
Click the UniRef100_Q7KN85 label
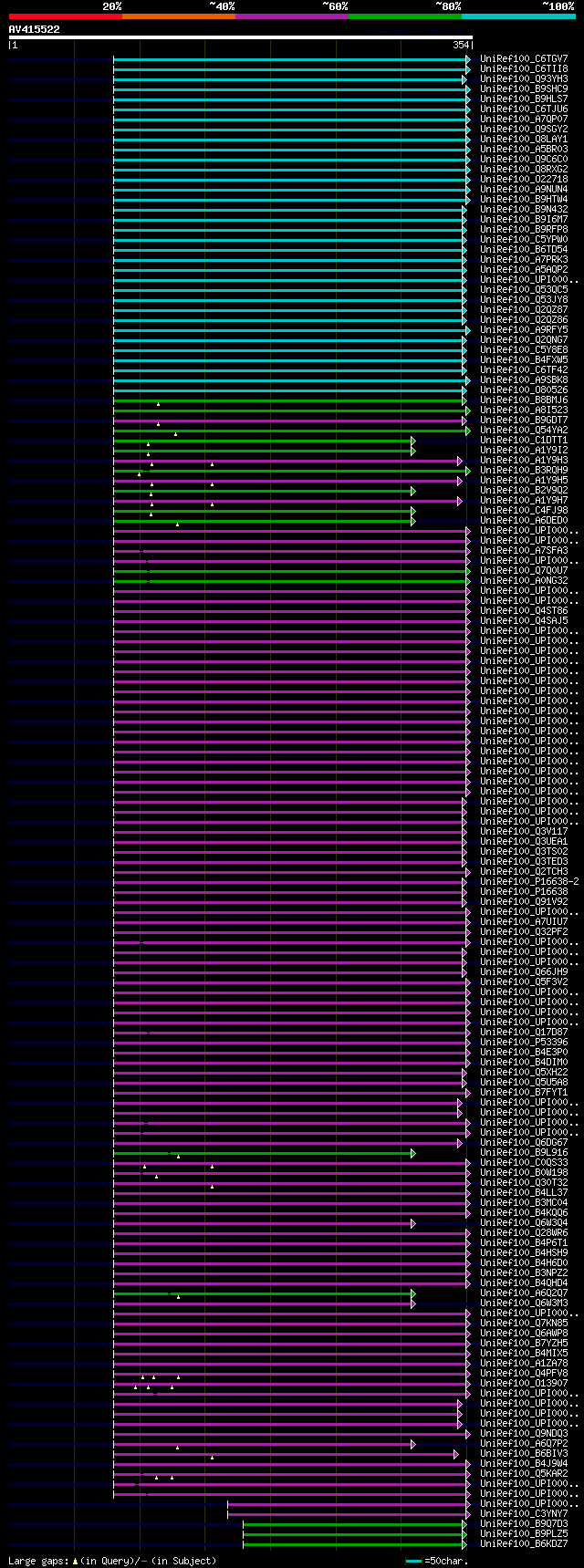(524, 1324)
